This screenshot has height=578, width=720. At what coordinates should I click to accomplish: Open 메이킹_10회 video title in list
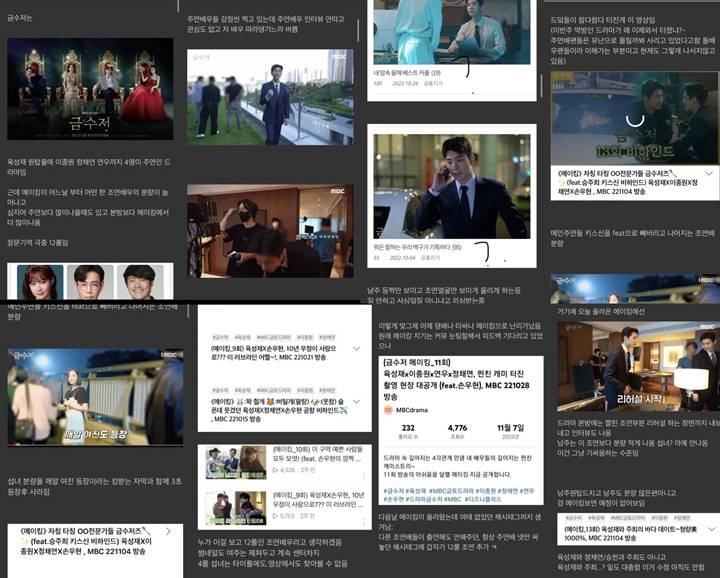coord(318,454)
